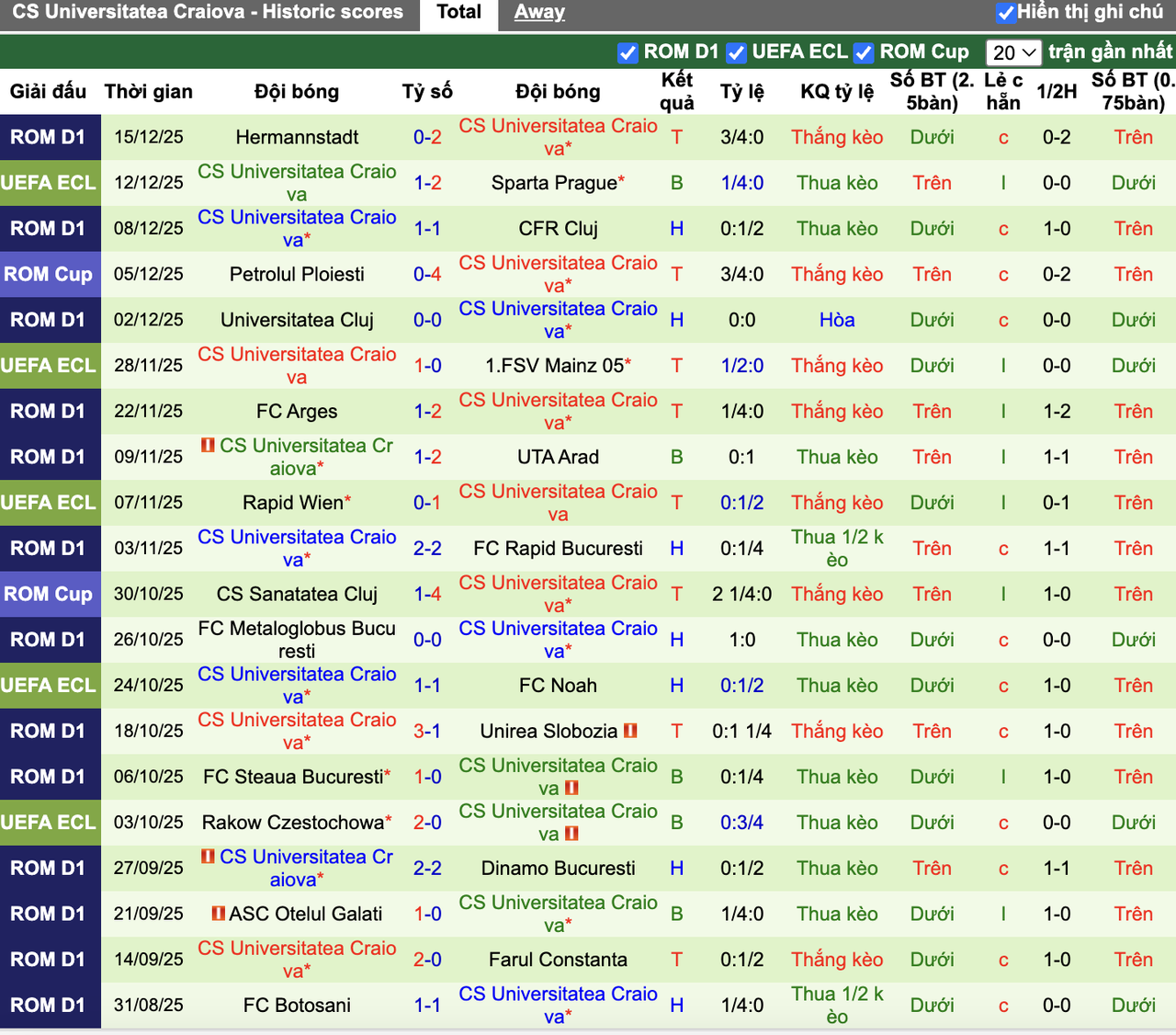The height and width of the screenshot is (1035, 1176).
Task: Click the 0:3/4 odds in the Rakow Czestochowa row
Action: (742, 823)
